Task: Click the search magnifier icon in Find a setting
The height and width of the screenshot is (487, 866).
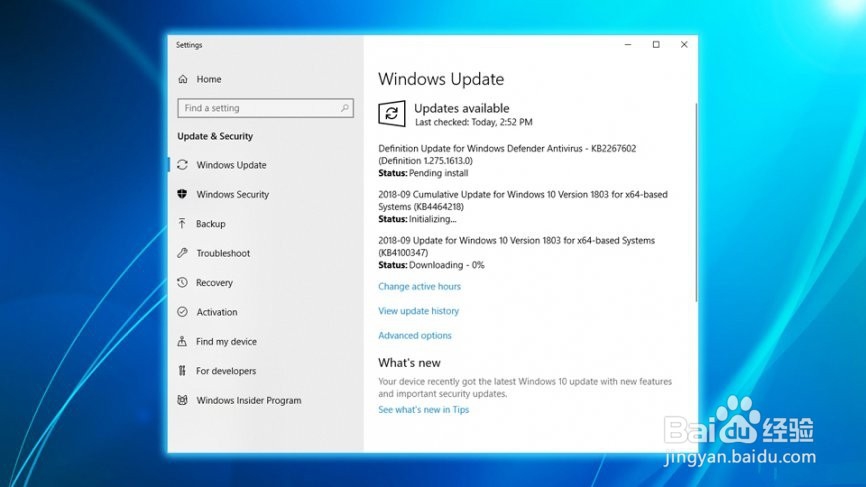Action: click(x=345, y=108)
